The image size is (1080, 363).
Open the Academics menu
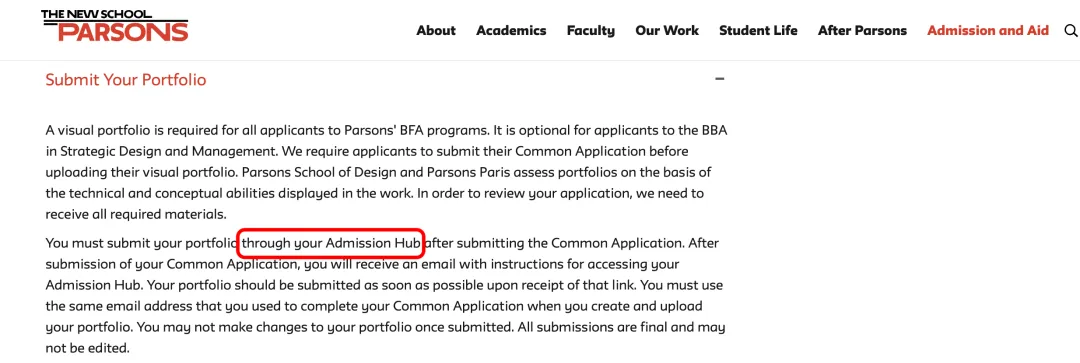point(511,30)
